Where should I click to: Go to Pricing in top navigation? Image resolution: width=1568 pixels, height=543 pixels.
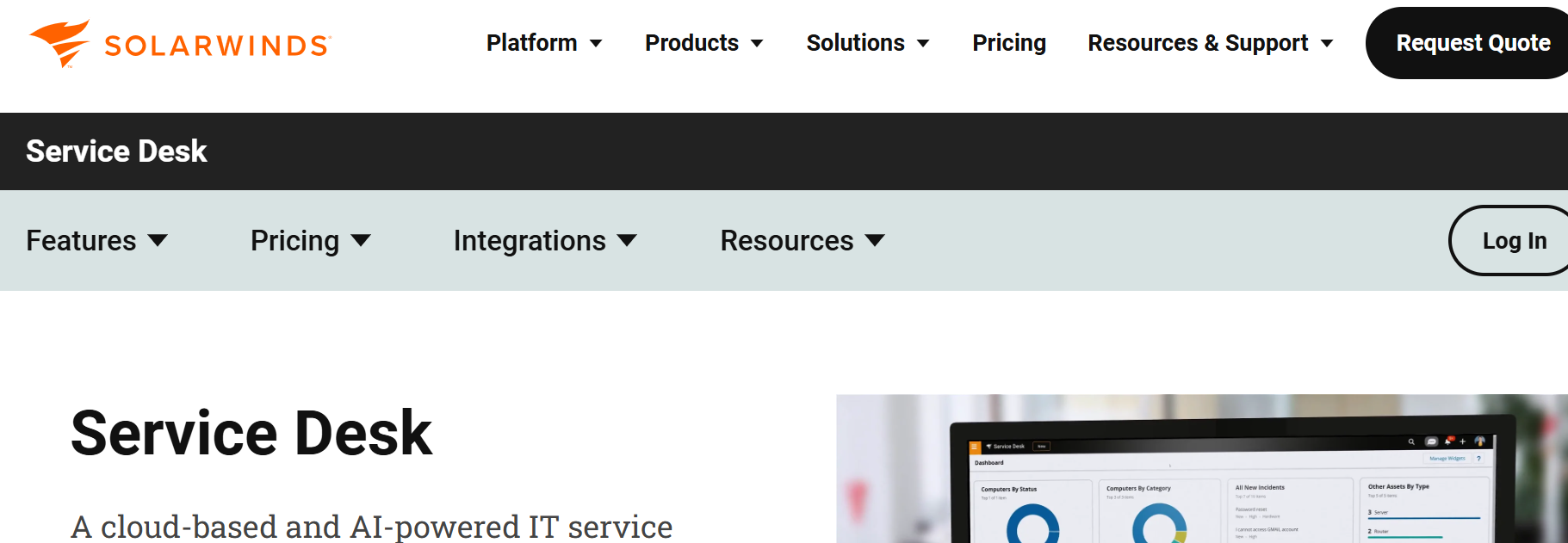click(1009, 43)
